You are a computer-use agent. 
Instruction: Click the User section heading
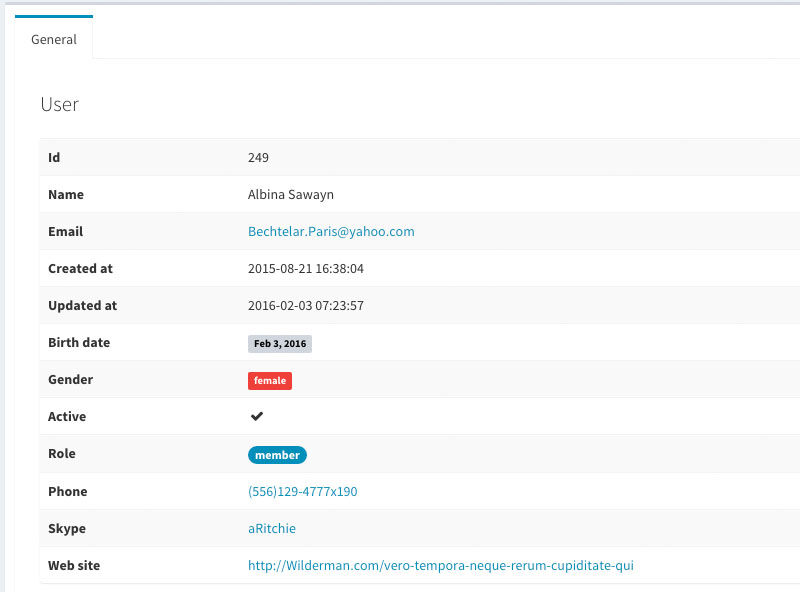click(x=60, y=104)
